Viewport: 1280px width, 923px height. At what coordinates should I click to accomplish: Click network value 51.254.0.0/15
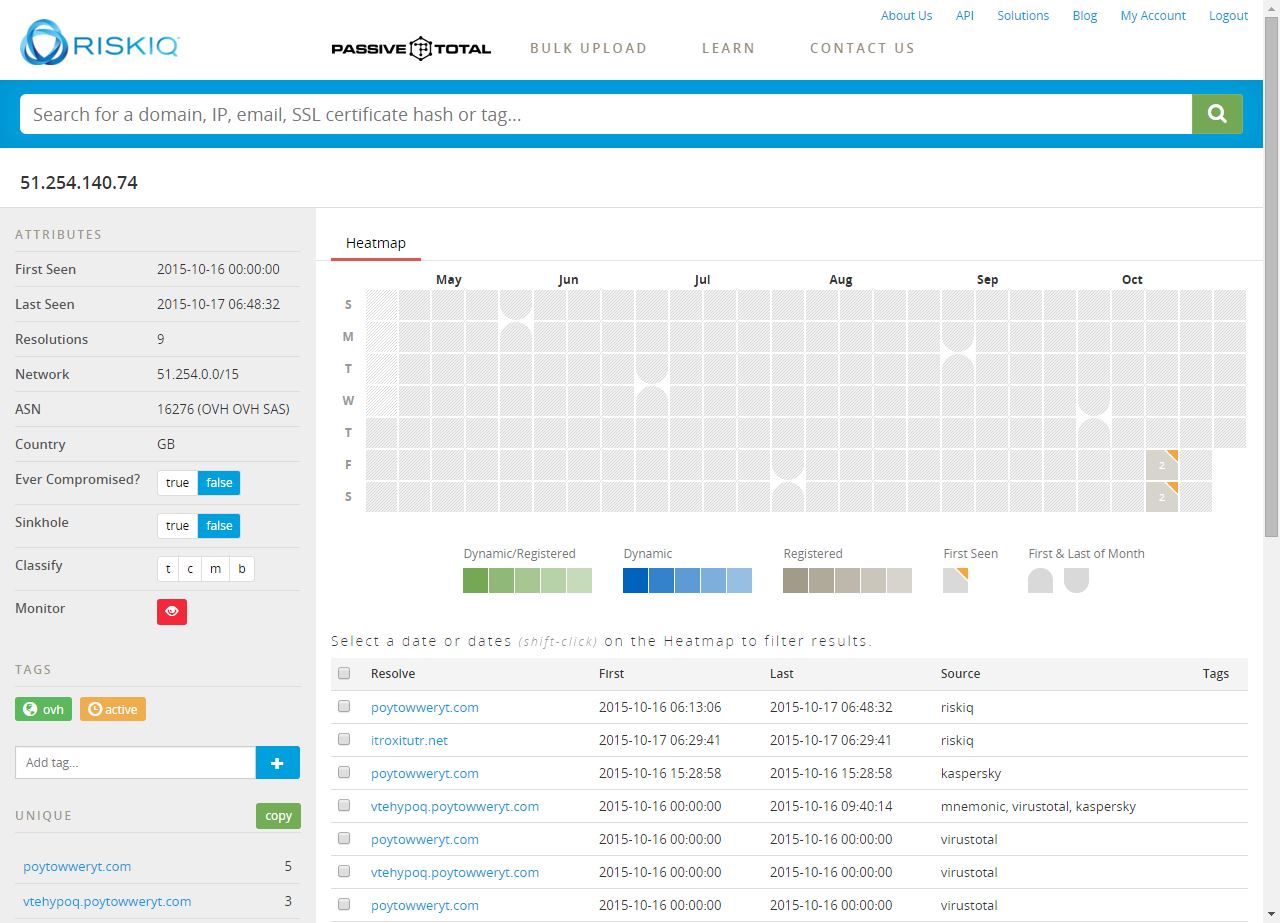click(x=198, y=374)
